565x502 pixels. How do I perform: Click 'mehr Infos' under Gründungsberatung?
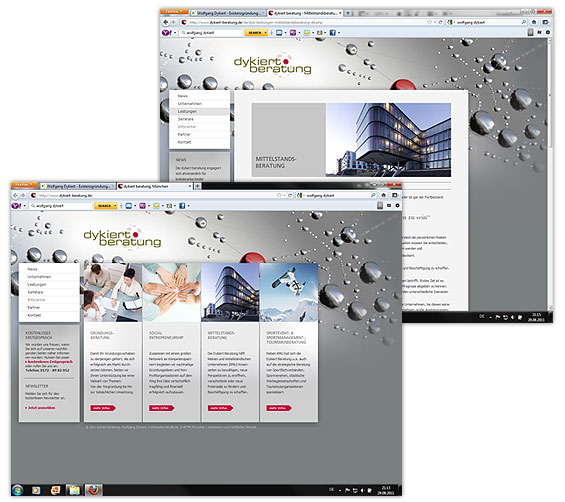103,408
